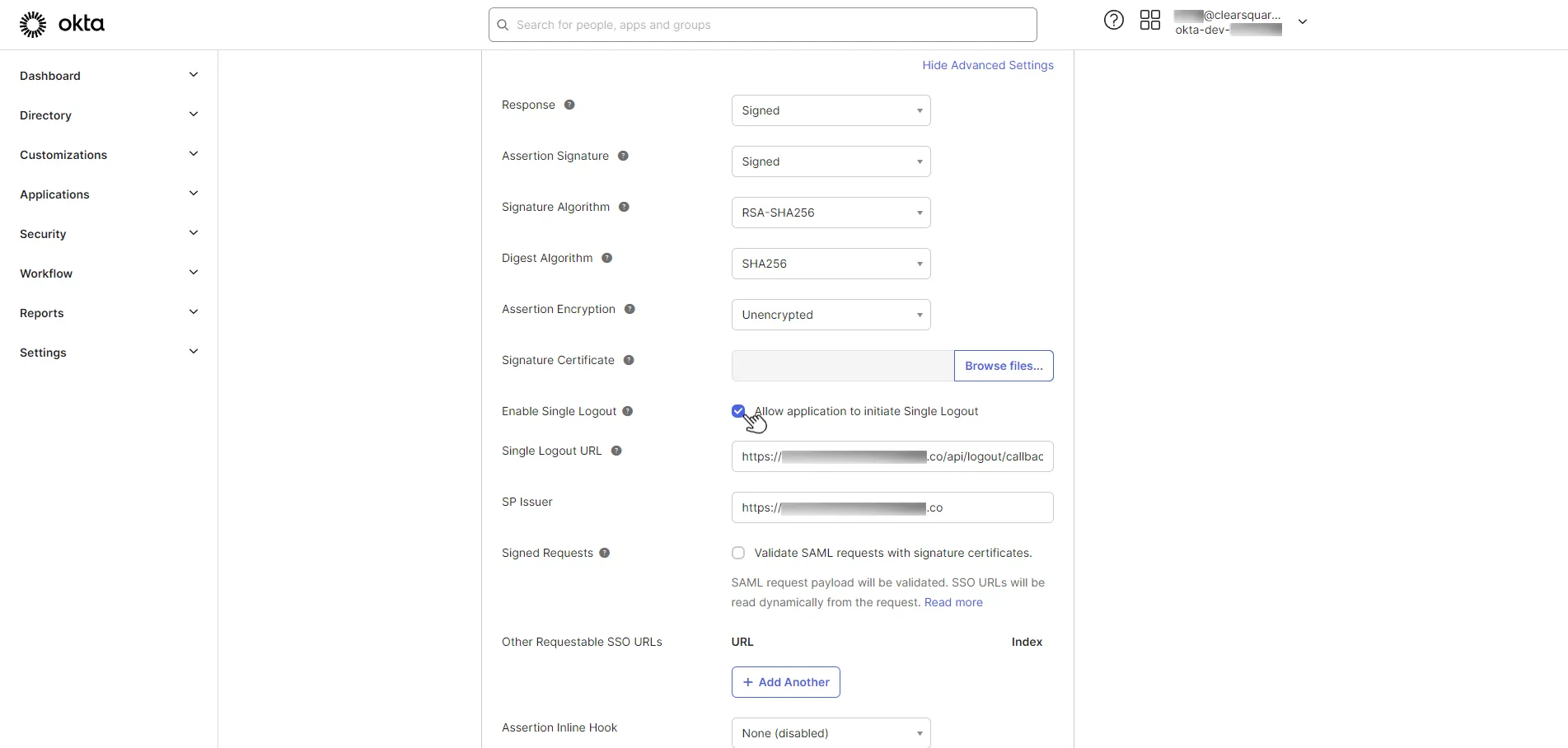Image resolution: width=1568 pixels, height=748 pixels.
Task: Open the Digest Algorithm SHA256 dropdown
Action: click(x=831, y=264)
